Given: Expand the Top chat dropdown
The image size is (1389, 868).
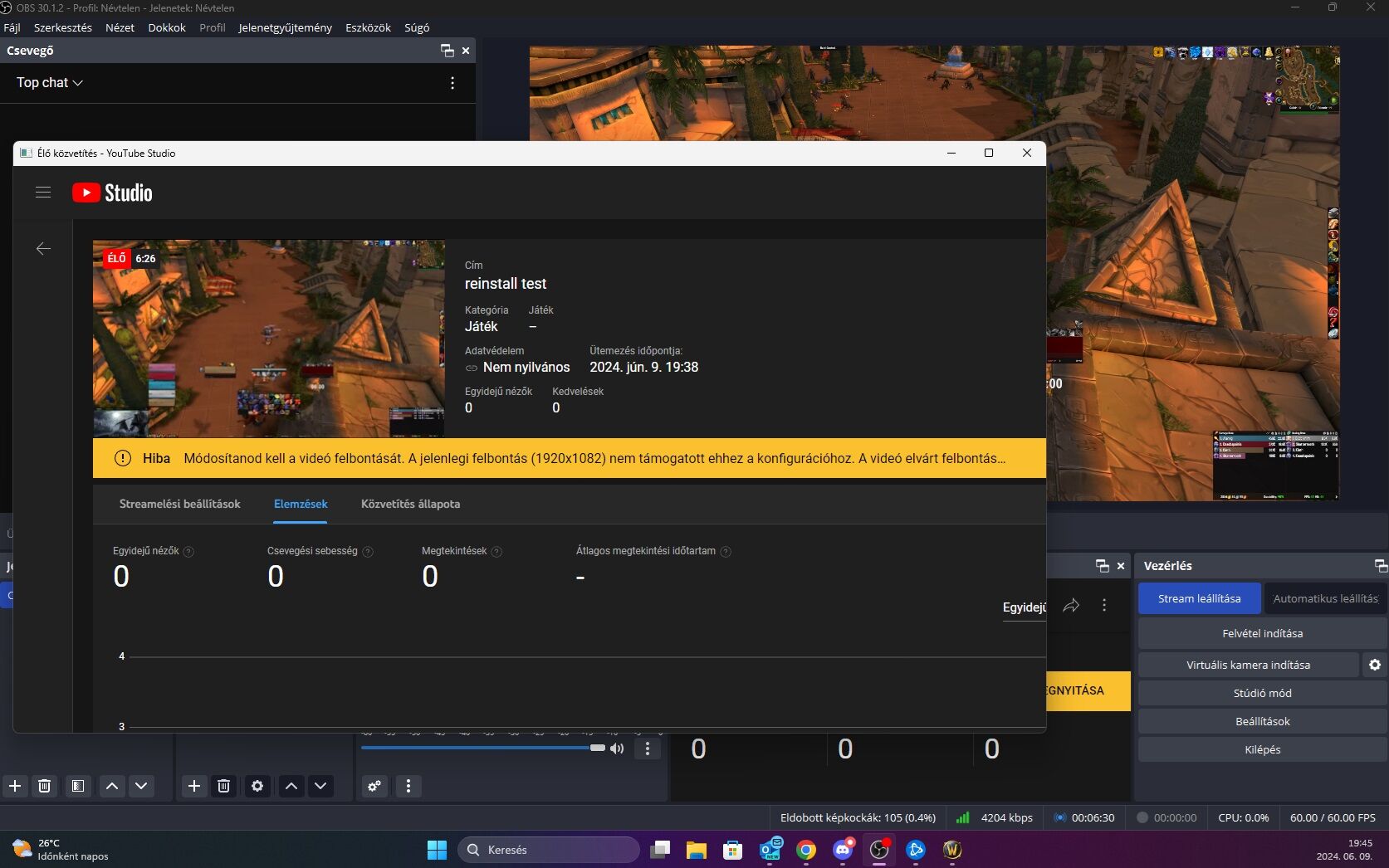Looking at the screenshot, I should click(50, 83).
